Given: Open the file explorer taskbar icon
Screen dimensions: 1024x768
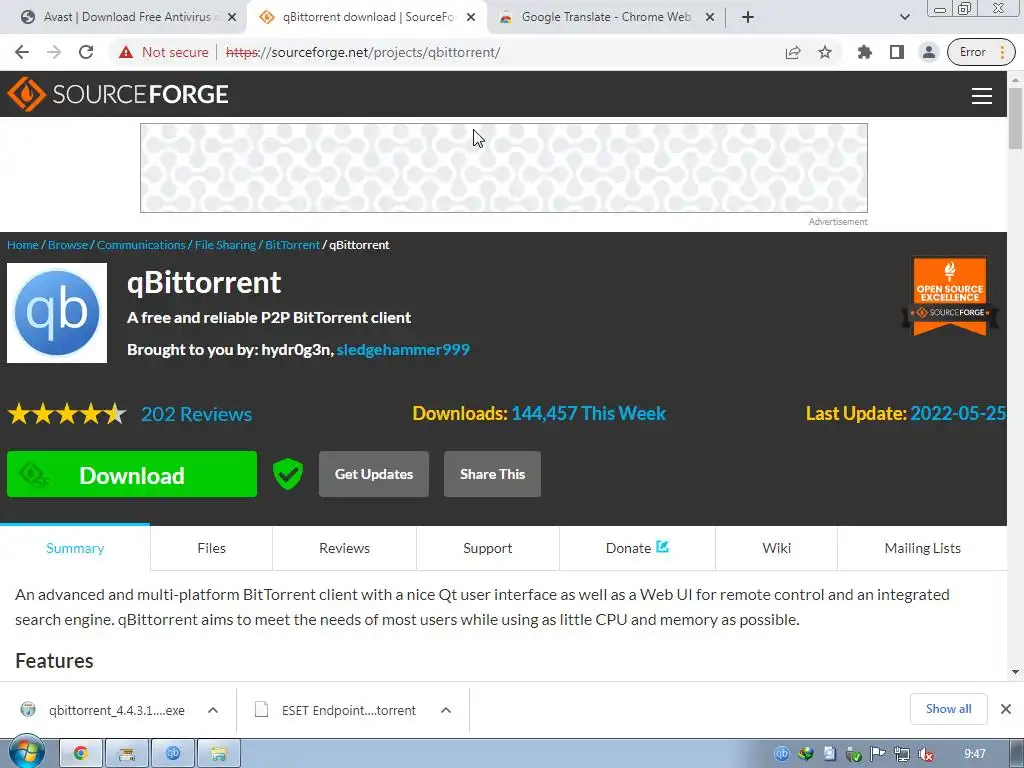Looking at the screenshot, I should [x=218, y=754].
